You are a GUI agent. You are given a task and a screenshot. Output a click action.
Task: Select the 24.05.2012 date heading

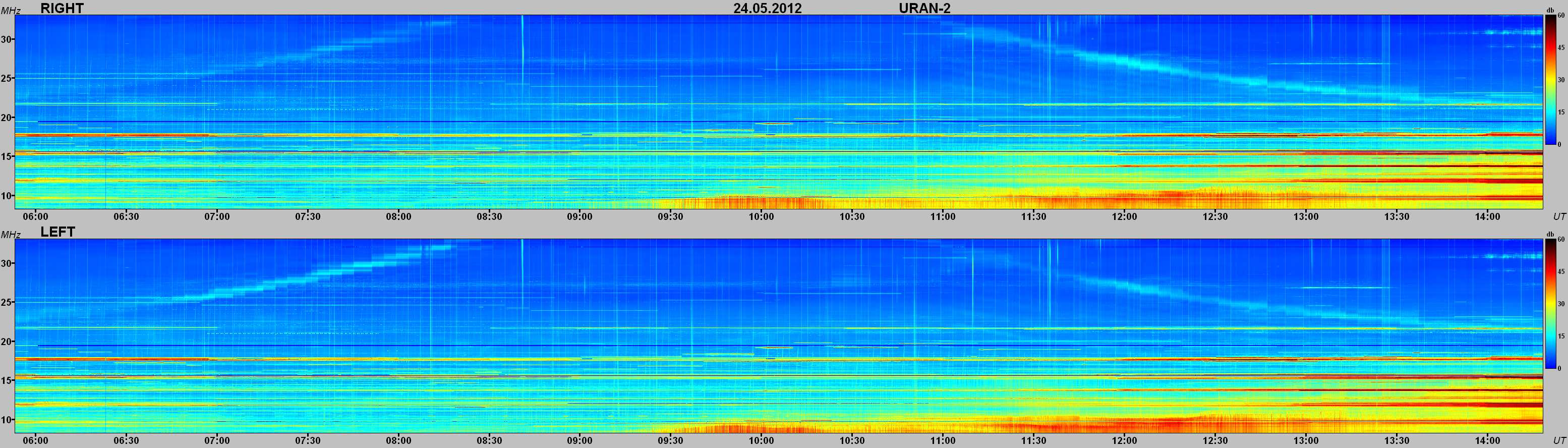[x=767, y=8]
